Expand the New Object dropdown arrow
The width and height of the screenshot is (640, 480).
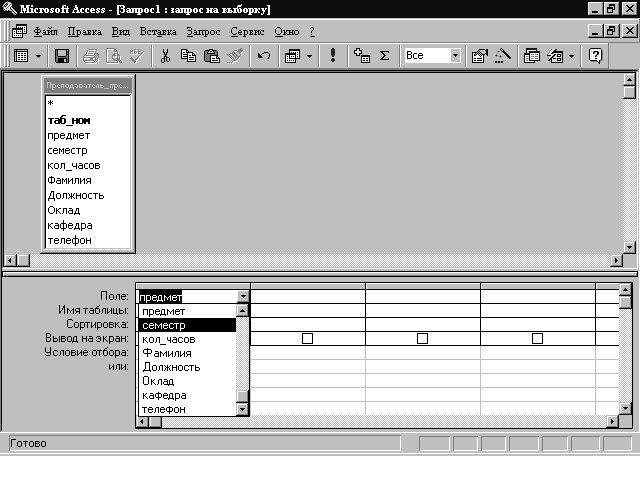[571, 56]
